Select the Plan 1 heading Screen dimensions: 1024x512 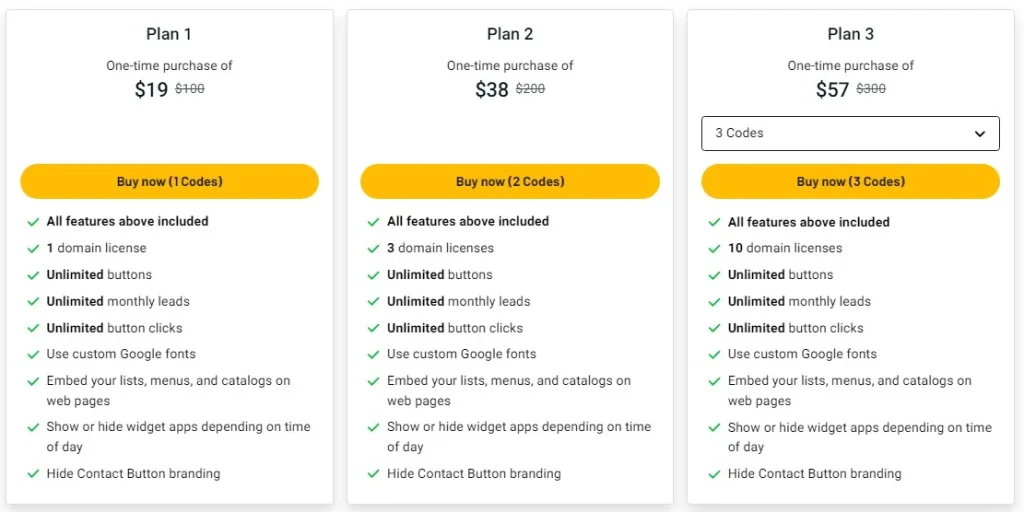169,34
